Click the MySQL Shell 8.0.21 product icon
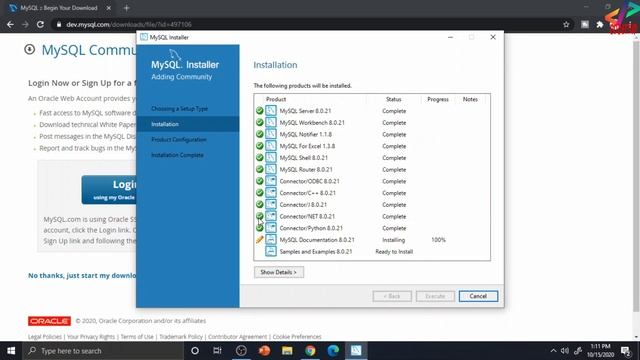Viewport: 640px width, 360px height. click(x=271, y=158)
